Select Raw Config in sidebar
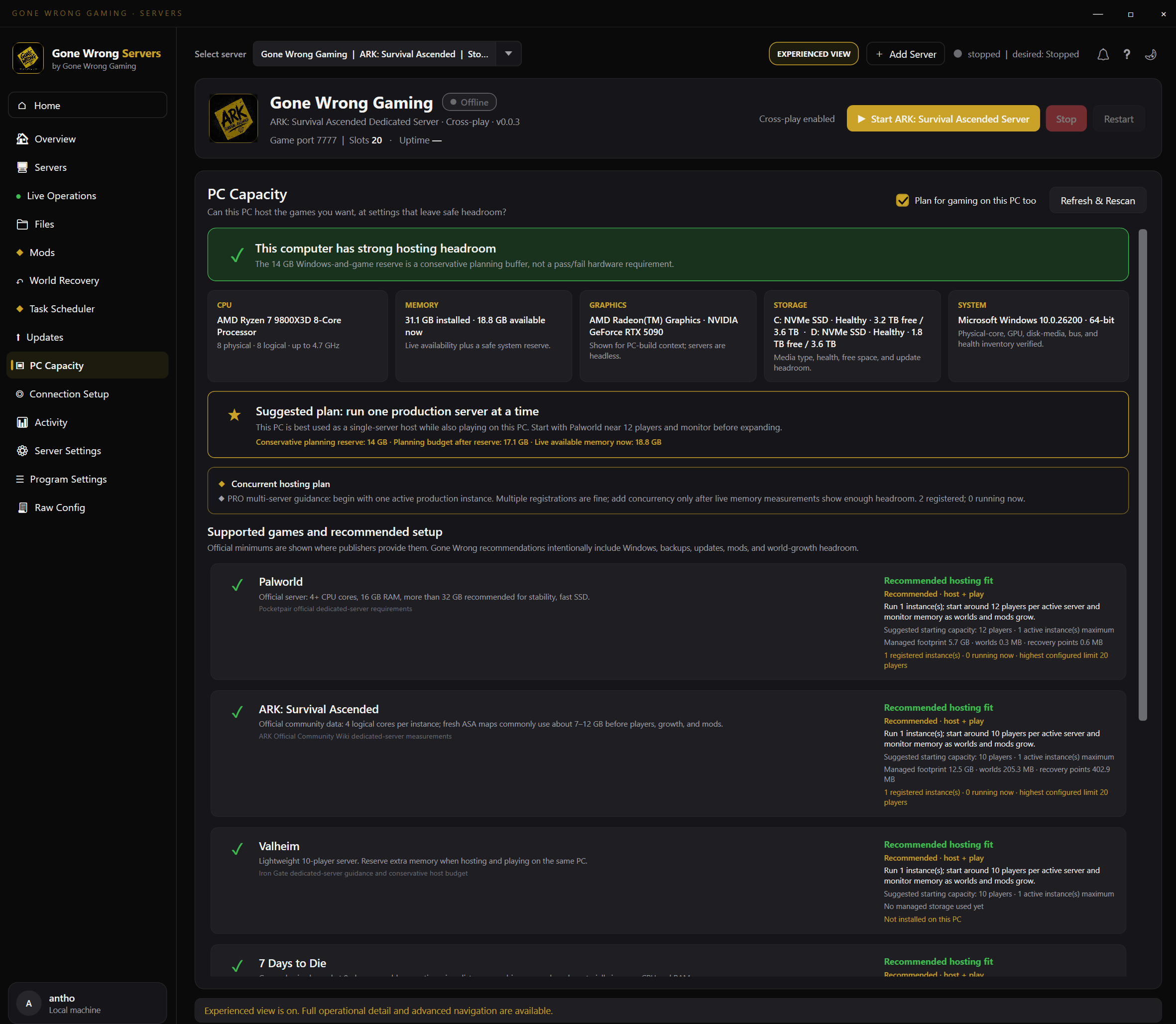The height and width of the screenshot is (1024, 1176). 88,508
